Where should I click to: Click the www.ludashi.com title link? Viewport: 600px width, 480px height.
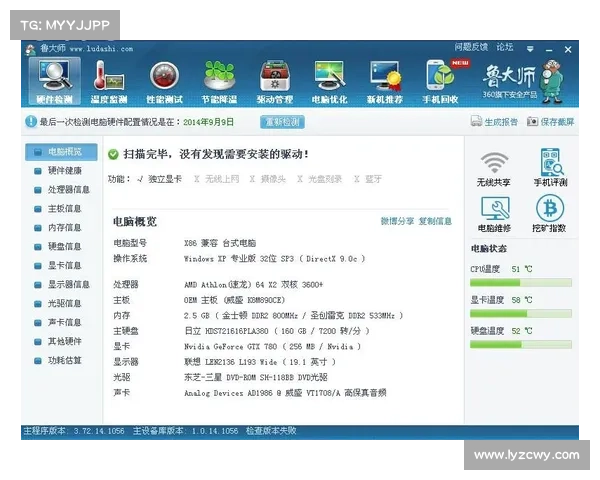pos(101,49)
